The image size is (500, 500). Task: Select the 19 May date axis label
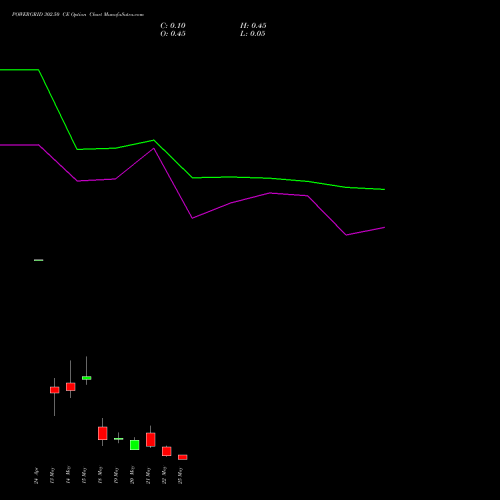(x=116, y=475)
